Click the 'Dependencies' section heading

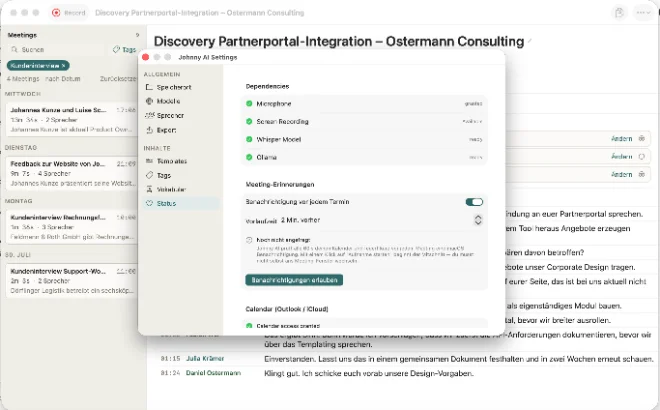click(267, 86)
